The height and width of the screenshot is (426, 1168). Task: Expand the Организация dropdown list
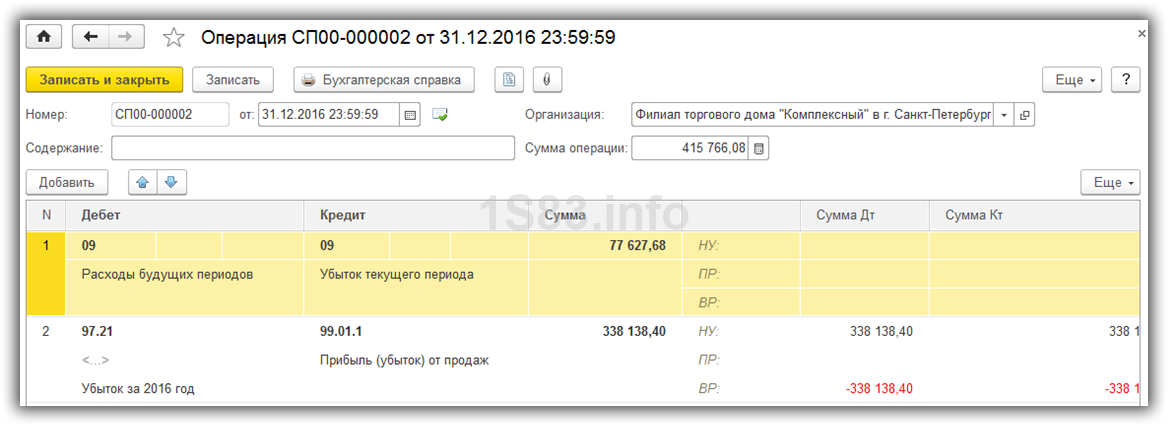[1004, 115]
